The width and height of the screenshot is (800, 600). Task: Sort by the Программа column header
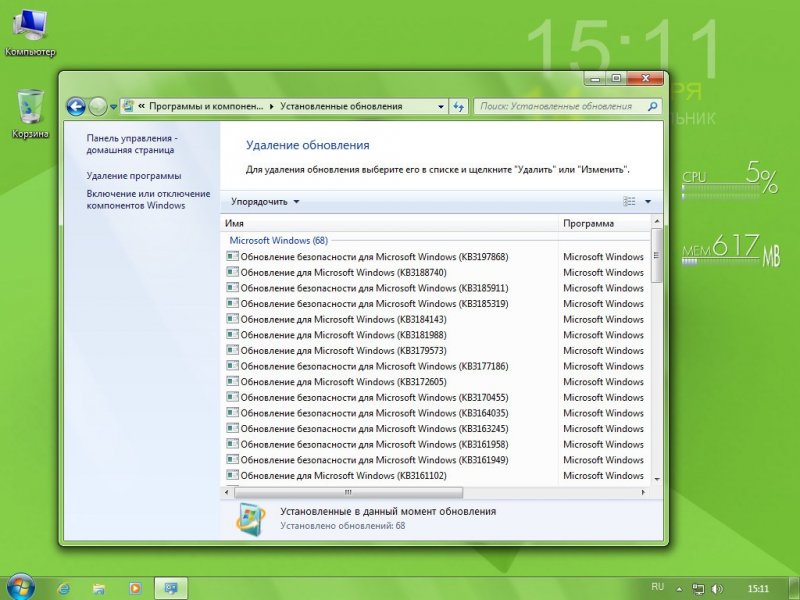(x=605, y=223)
